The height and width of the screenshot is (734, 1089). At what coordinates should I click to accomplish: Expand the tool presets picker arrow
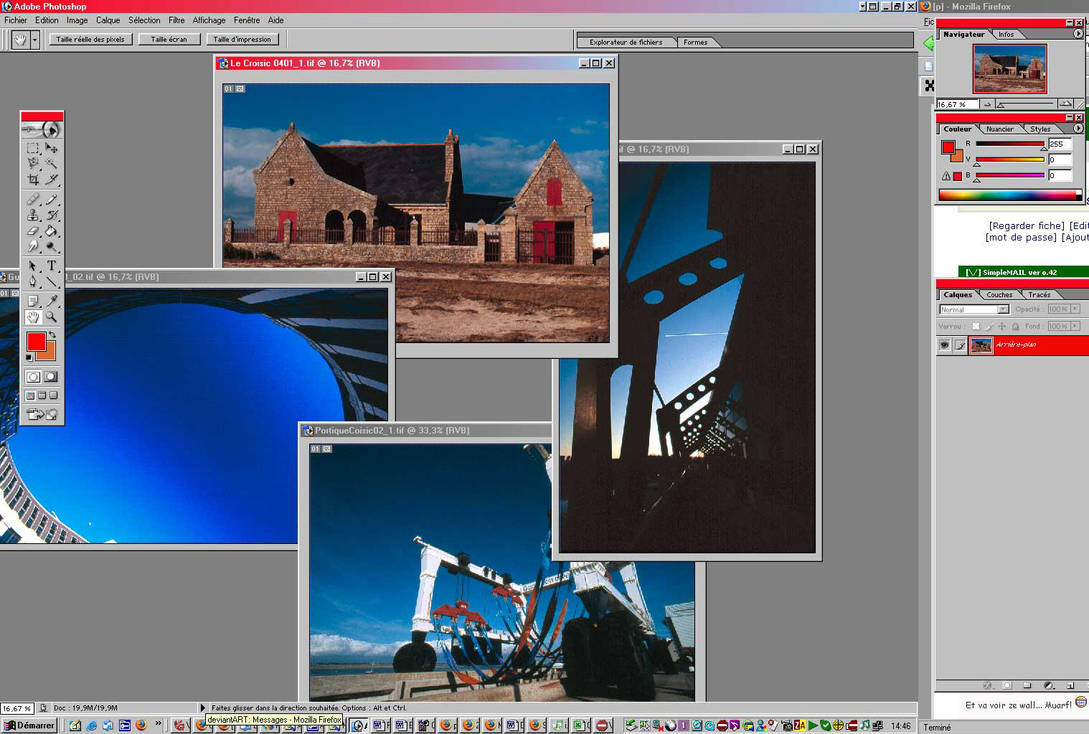point(35,40)
